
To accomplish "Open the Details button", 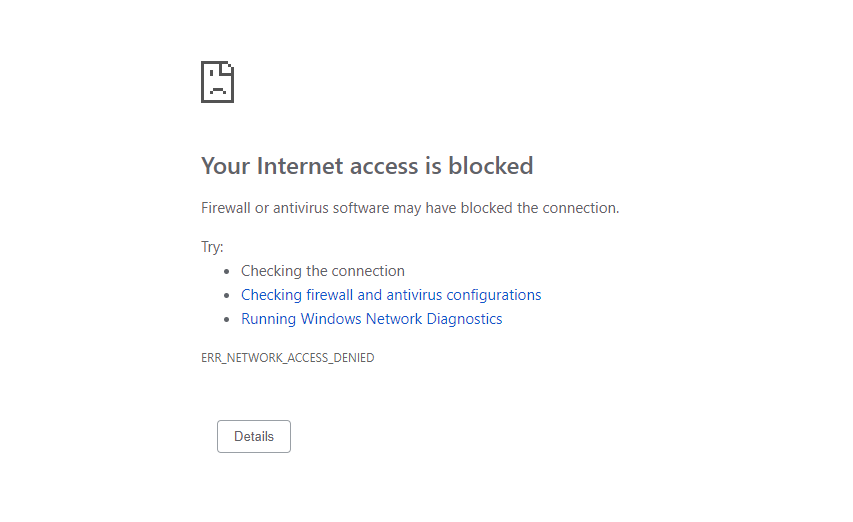I will point(254,436).
